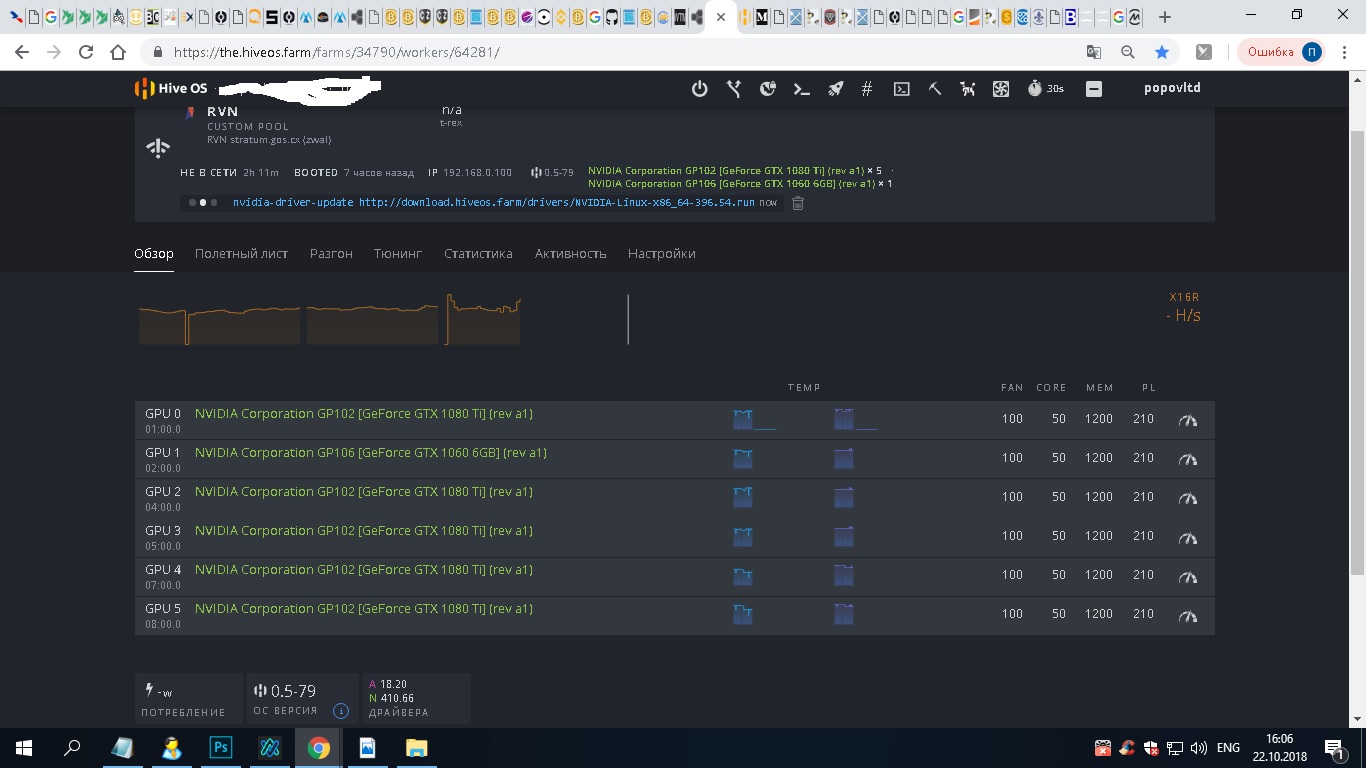Open the Статистика tab
This screenshot has height=768, width=1366.
pyautogui.click(x=478, y=254)
